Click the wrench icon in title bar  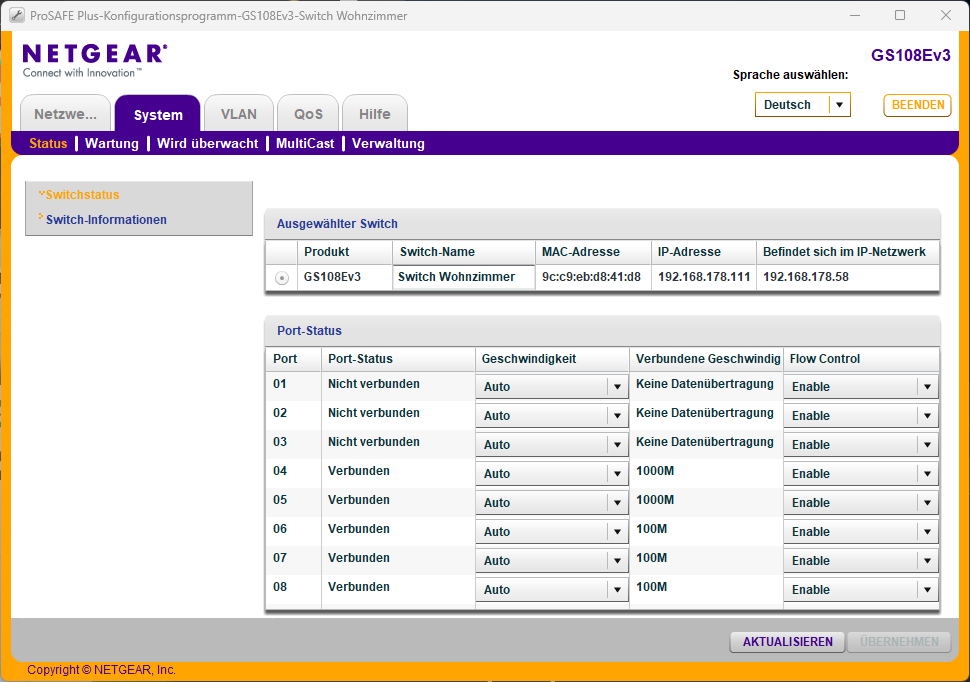(17, 15)
